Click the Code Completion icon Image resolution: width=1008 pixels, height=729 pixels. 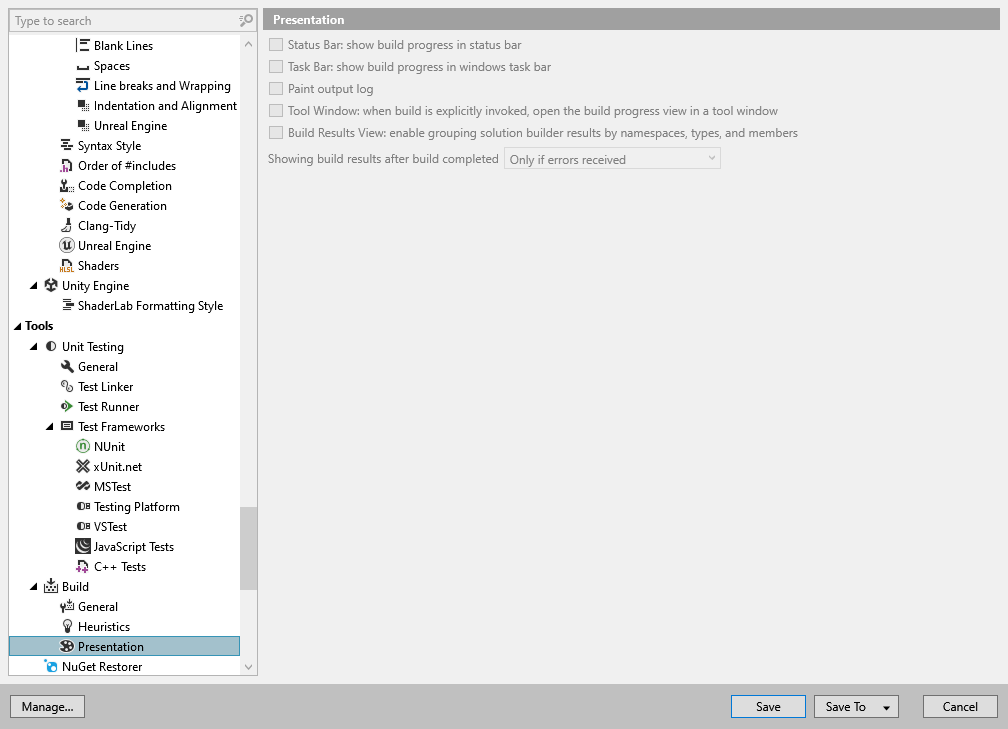point(67,186)
